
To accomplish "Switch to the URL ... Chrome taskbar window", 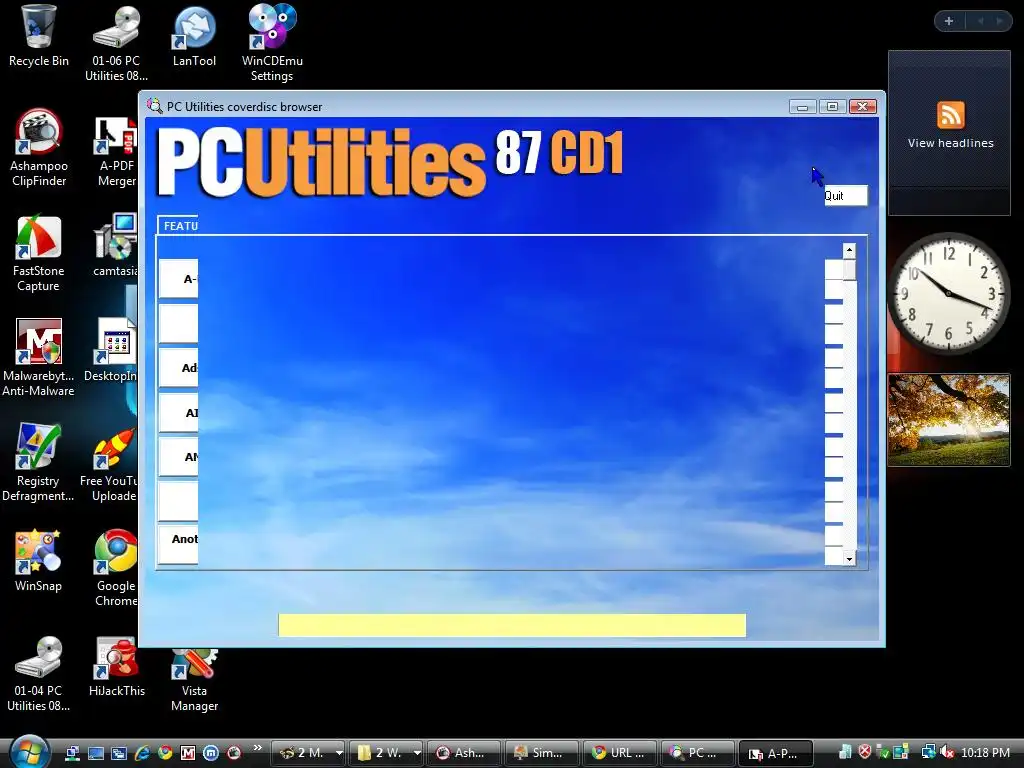I will pos(620,753).
